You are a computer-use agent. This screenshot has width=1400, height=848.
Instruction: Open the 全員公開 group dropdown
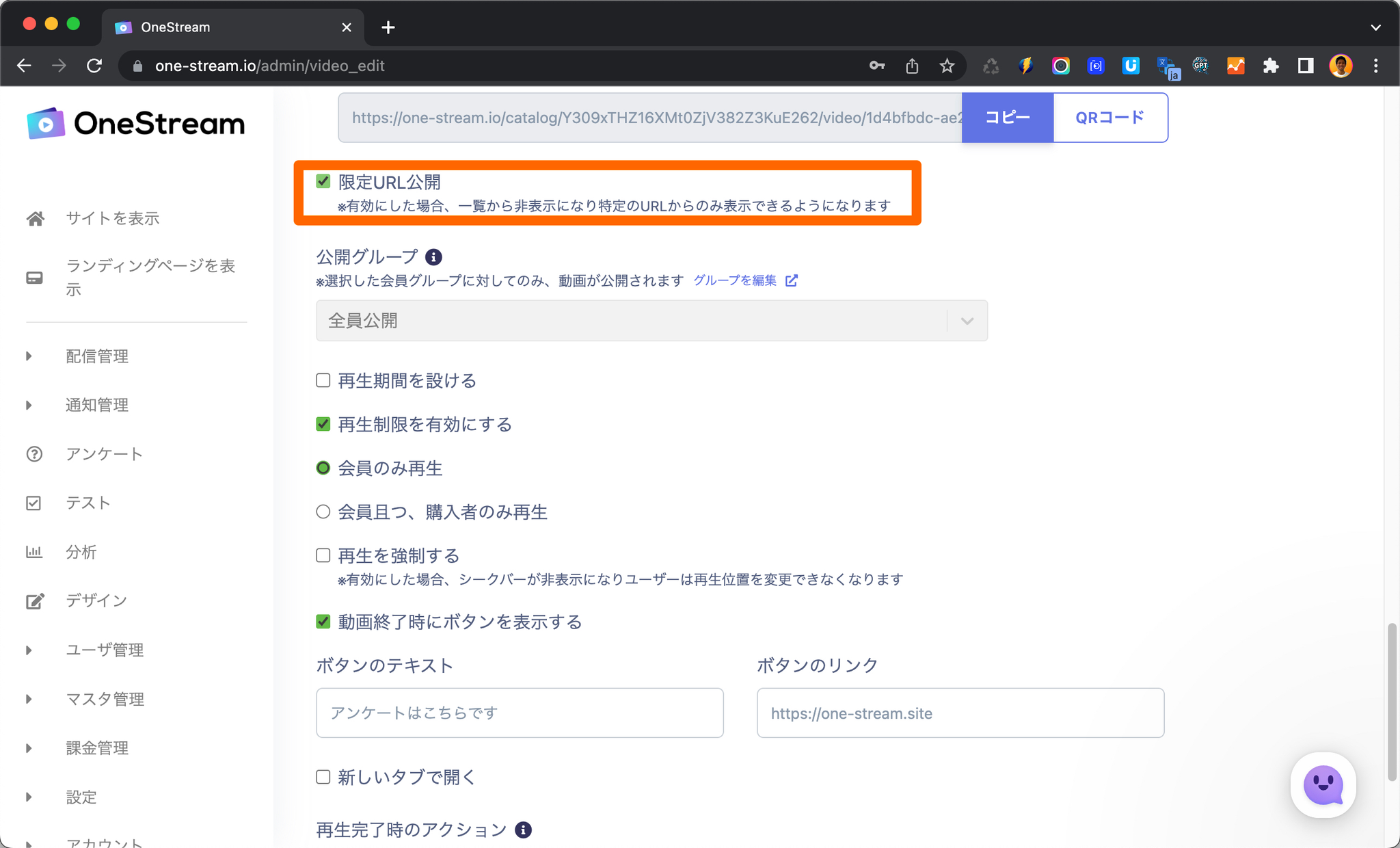point(651,321)
